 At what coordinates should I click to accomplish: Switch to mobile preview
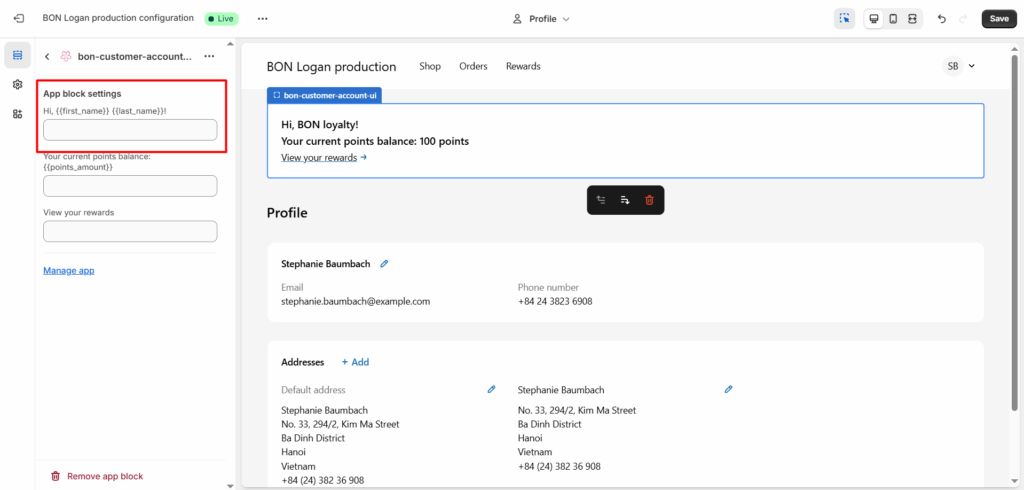pos(893,19)
